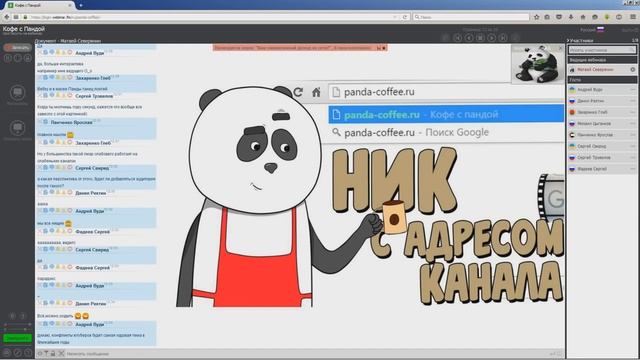Open options dash beside guest Михаил Цыганов
640x360 pixels.
(x=633, y=123)
